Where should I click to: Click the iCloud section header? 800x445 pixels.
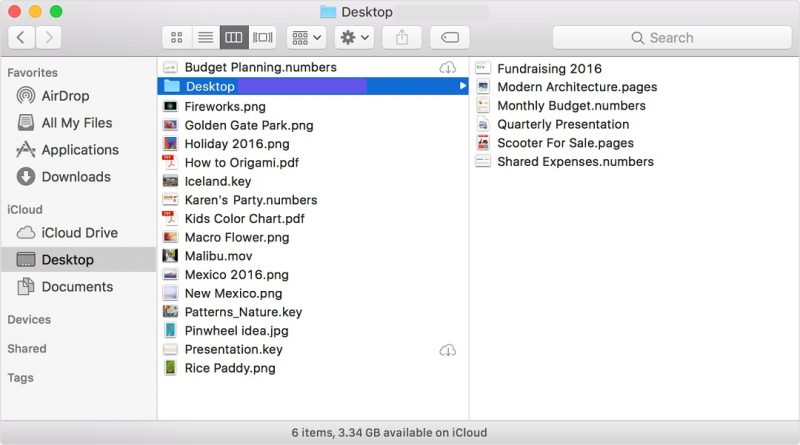click(24, 210)
